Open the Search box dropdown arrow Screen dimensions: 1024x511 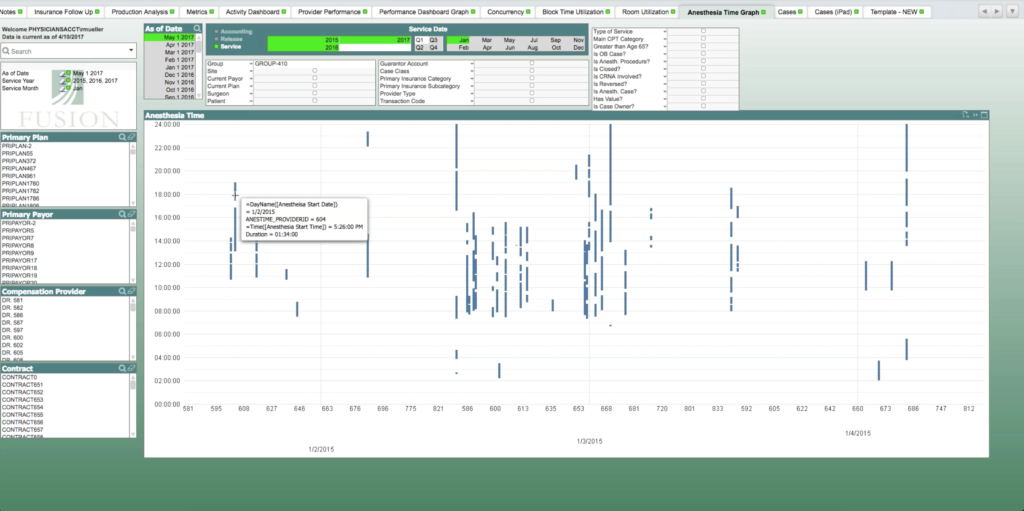[130, 50]
